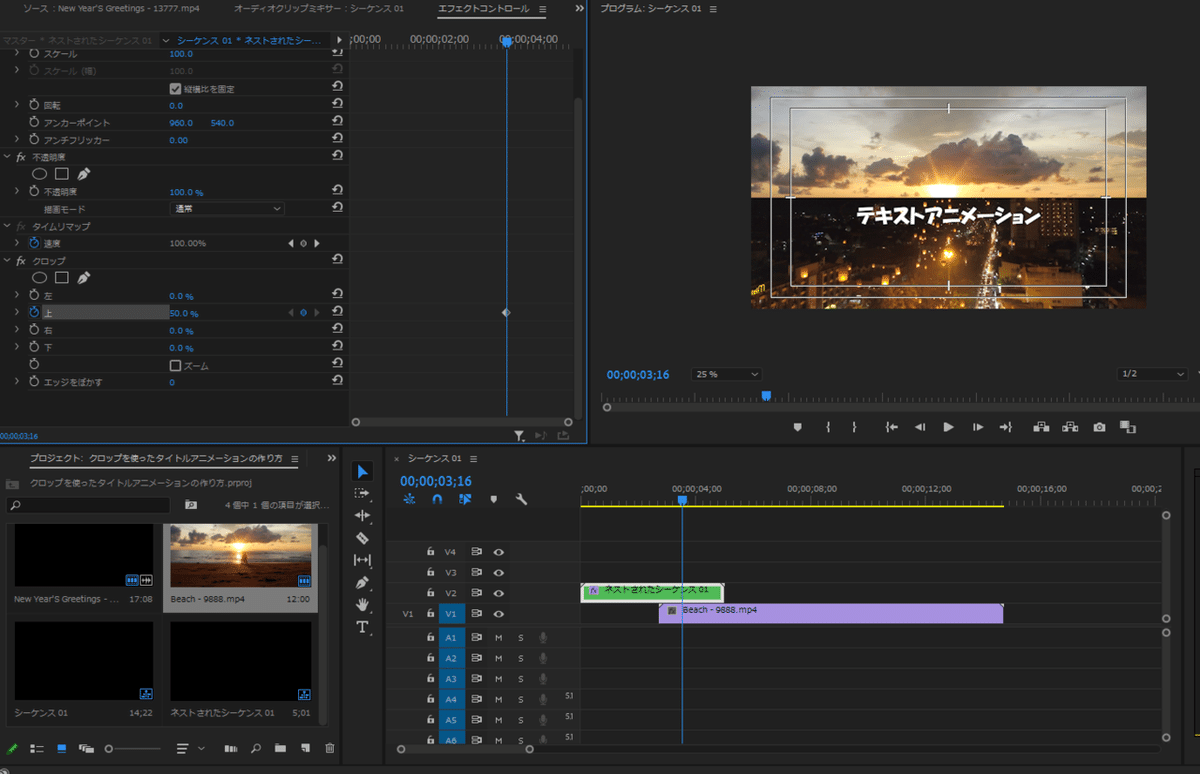Click the Export Frame camera icon
The image size is (1200, 774).
(x=1099, y=427)
